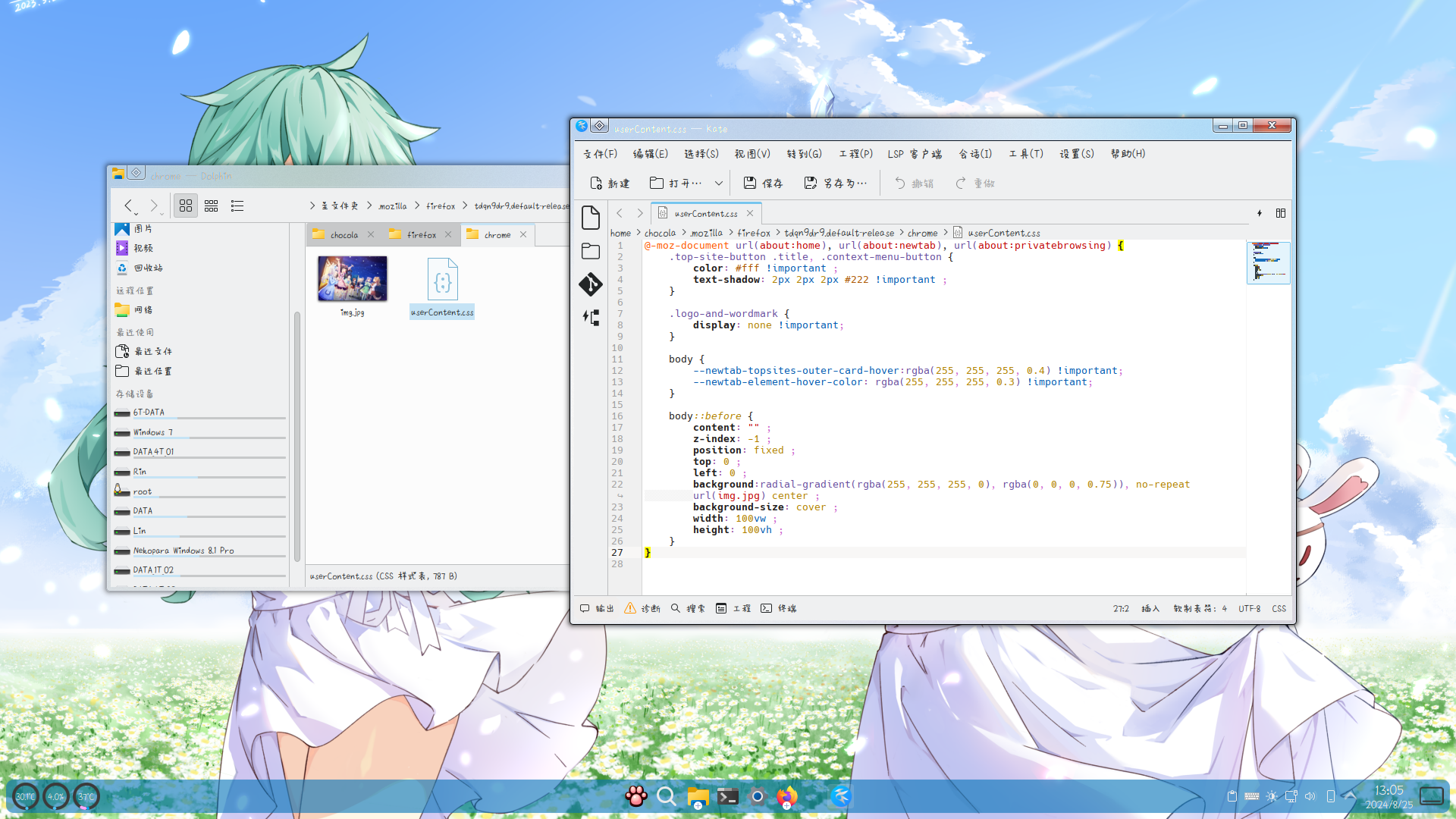
Task: Click 'firefox' in Kate's file path breadcrumb
Action: 753,233
